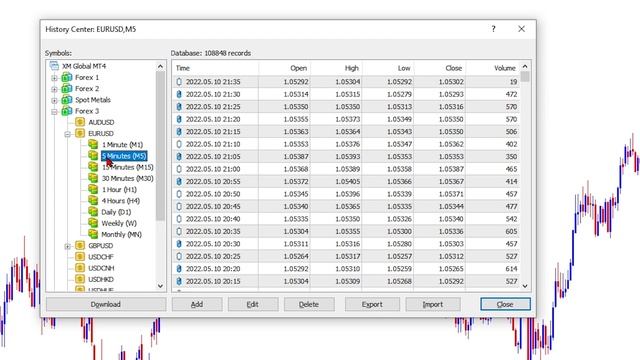The width and height of the screenshot is (640, 360).
Task: Click the Add record button
Action: click(197, 304)
